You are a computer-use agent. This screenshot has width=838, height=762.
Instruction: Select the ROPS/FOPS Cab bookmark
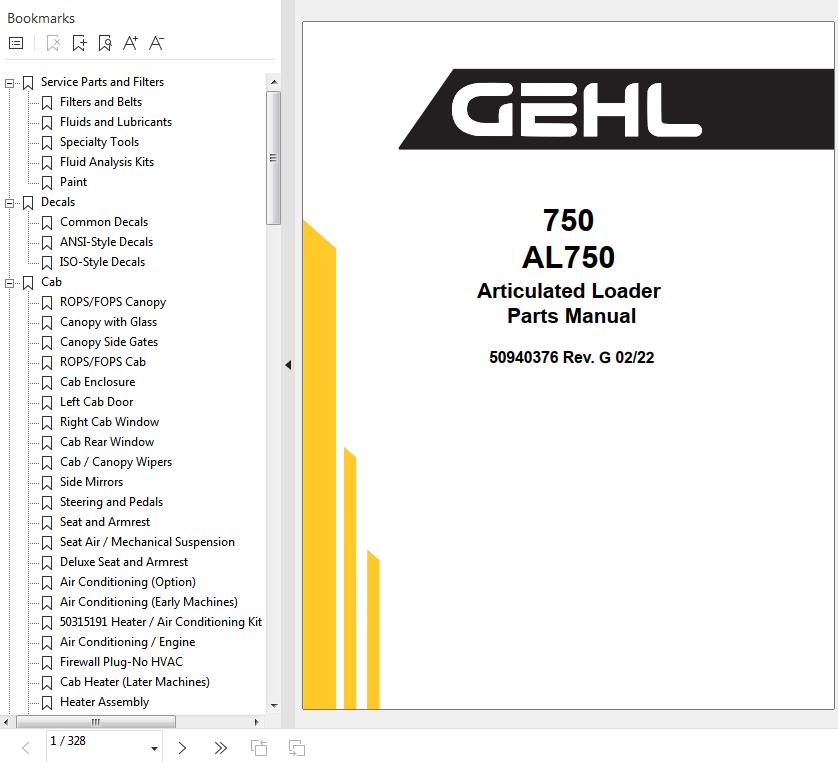point(103,362)
